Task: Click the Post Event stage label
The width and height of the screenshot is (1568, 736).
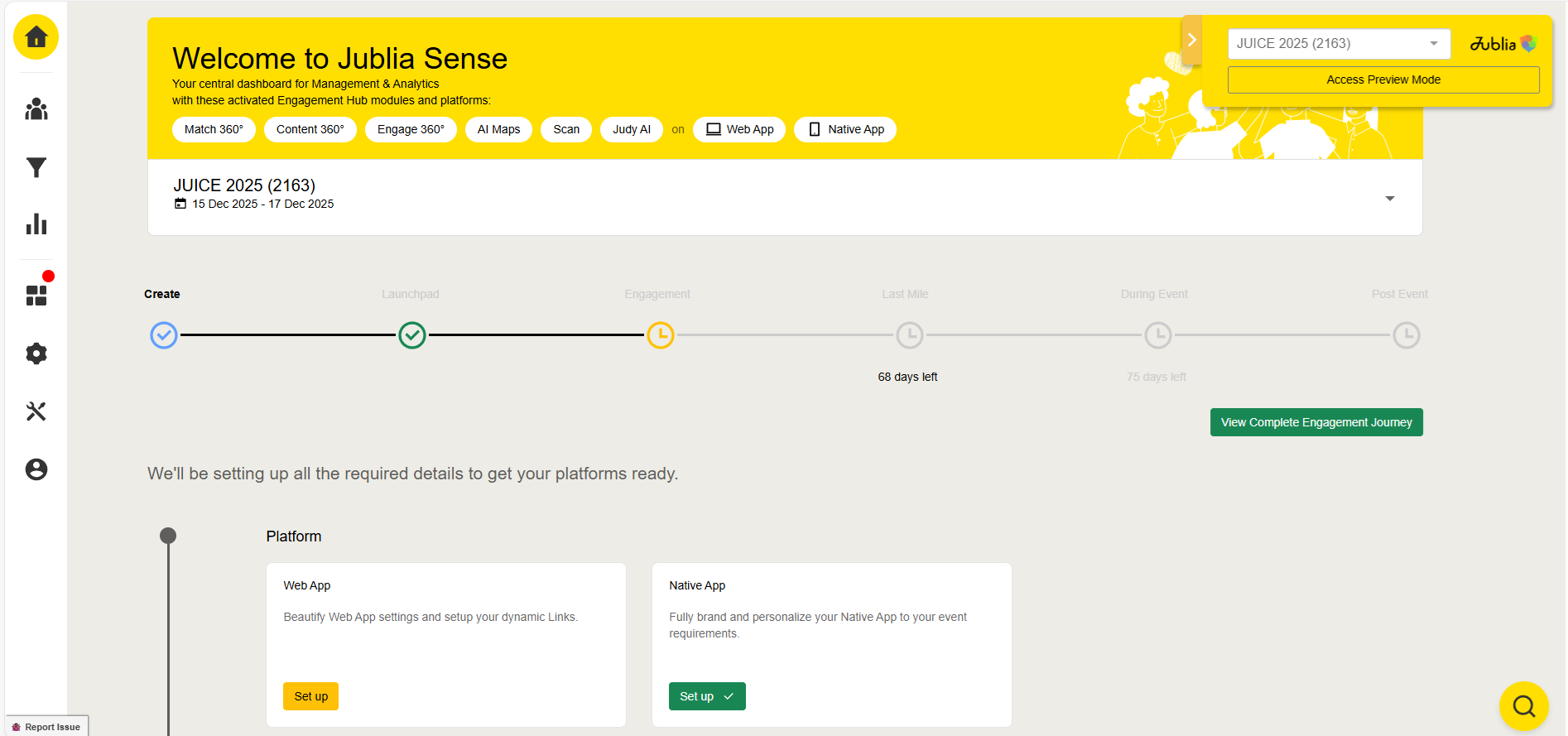Action: 1400,294
